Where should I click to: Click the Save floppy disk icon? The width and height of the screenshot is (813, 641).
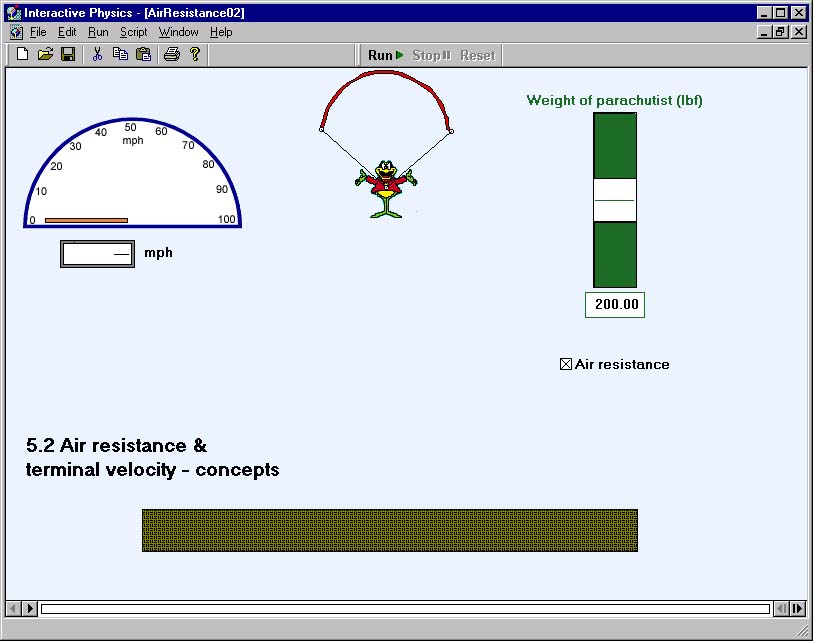coord(68,54)
